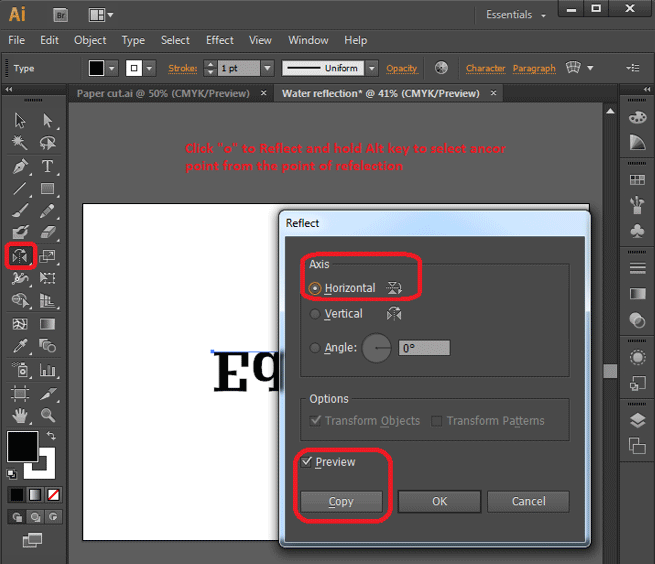
Task: Select the Width/Warp tool
Action: [20, 278]
